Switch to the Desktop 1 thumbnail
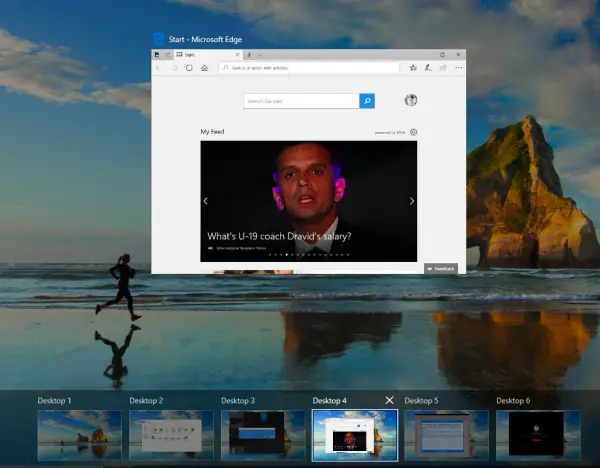 pyautogui.click(x=80, y=435)
